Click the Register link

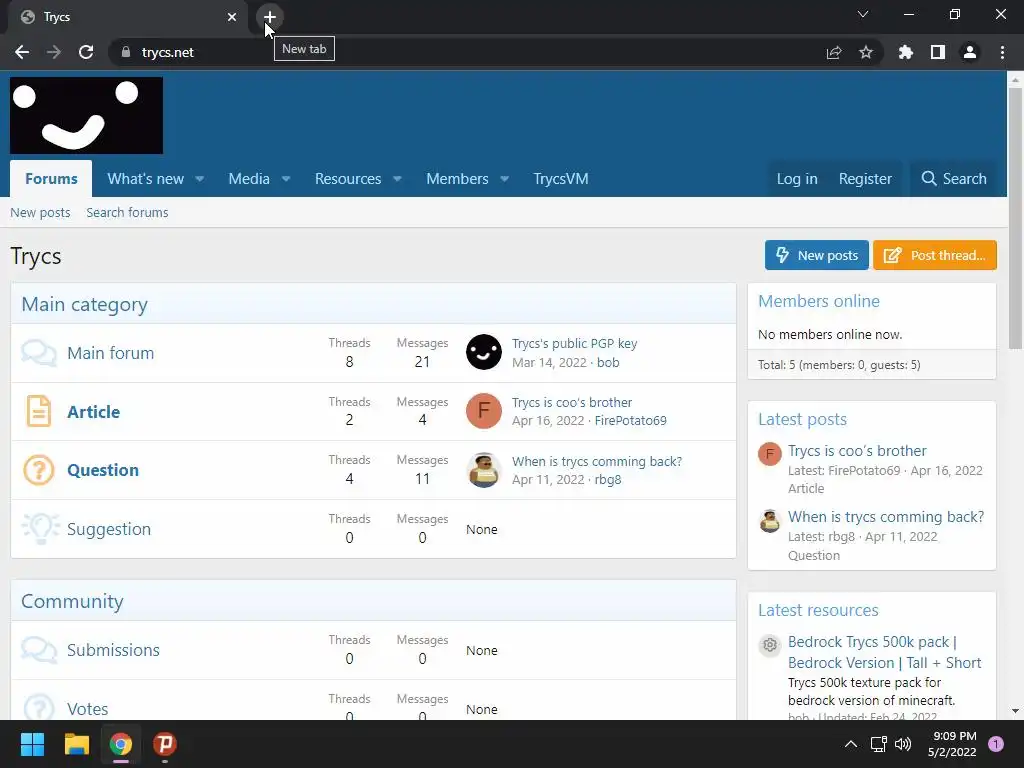(865, 179)
